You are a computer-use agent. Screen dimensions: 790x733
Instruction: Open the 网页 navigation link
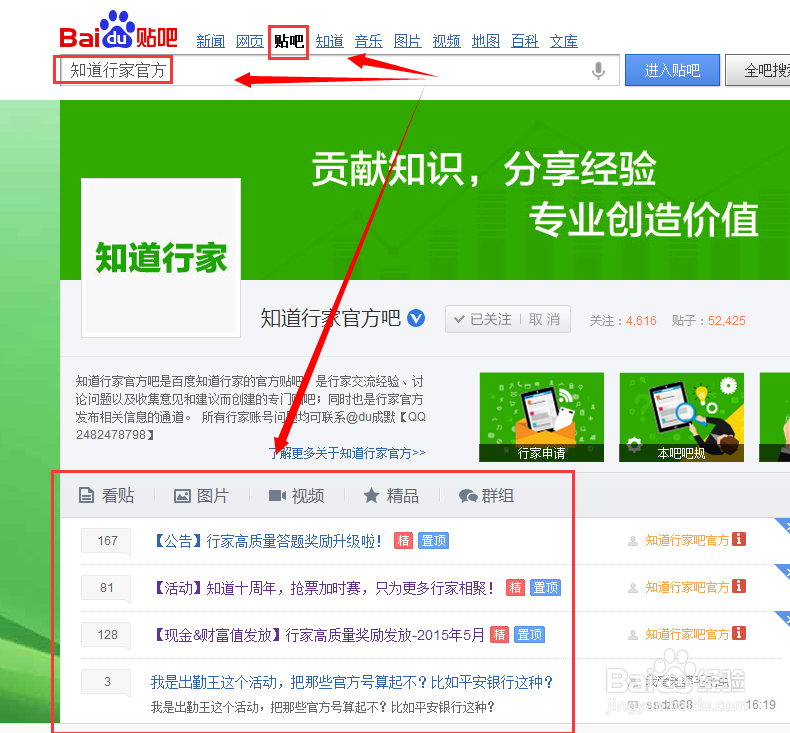click(249, 41)
